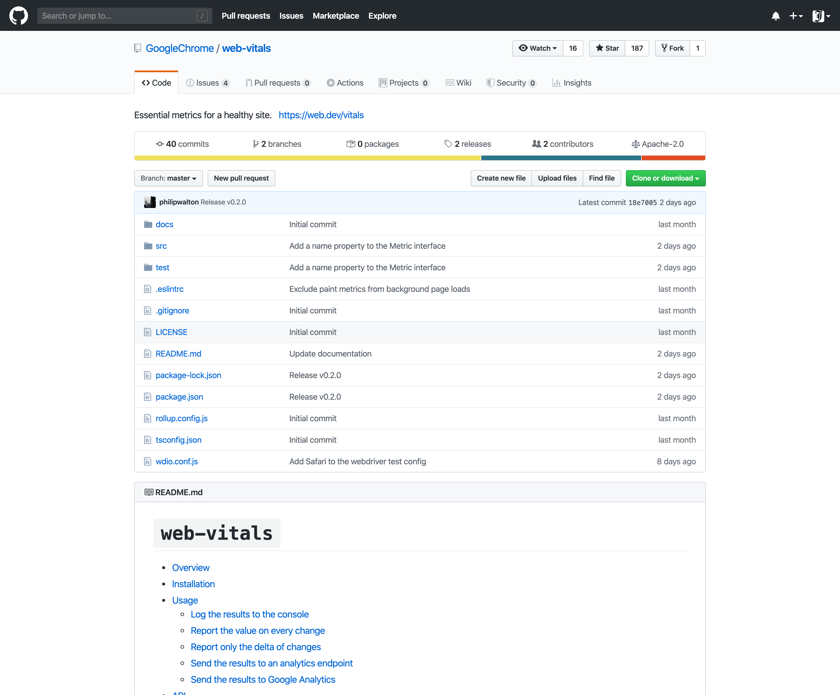Open the Branch: master dropdown
Screen dimensions: 840x695
(x=168, y=178)
